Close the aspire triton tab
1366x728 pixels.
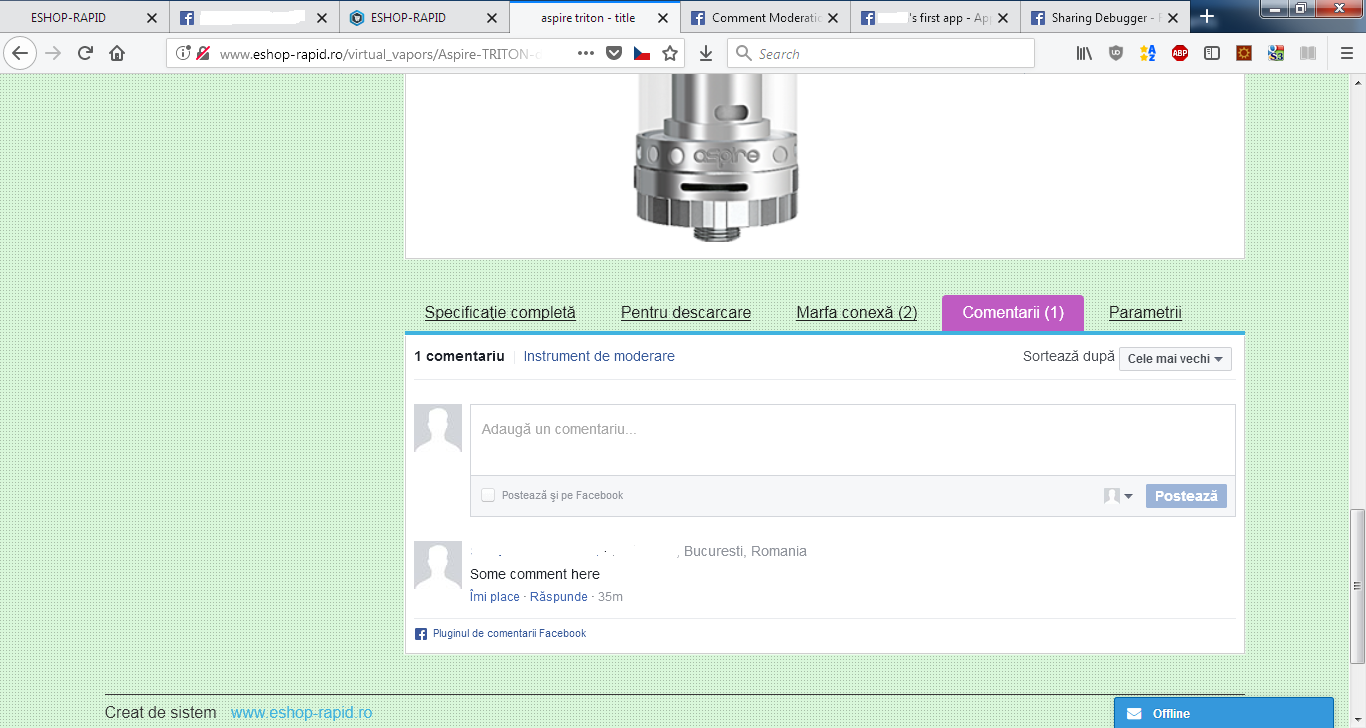(x=662, y=18)
